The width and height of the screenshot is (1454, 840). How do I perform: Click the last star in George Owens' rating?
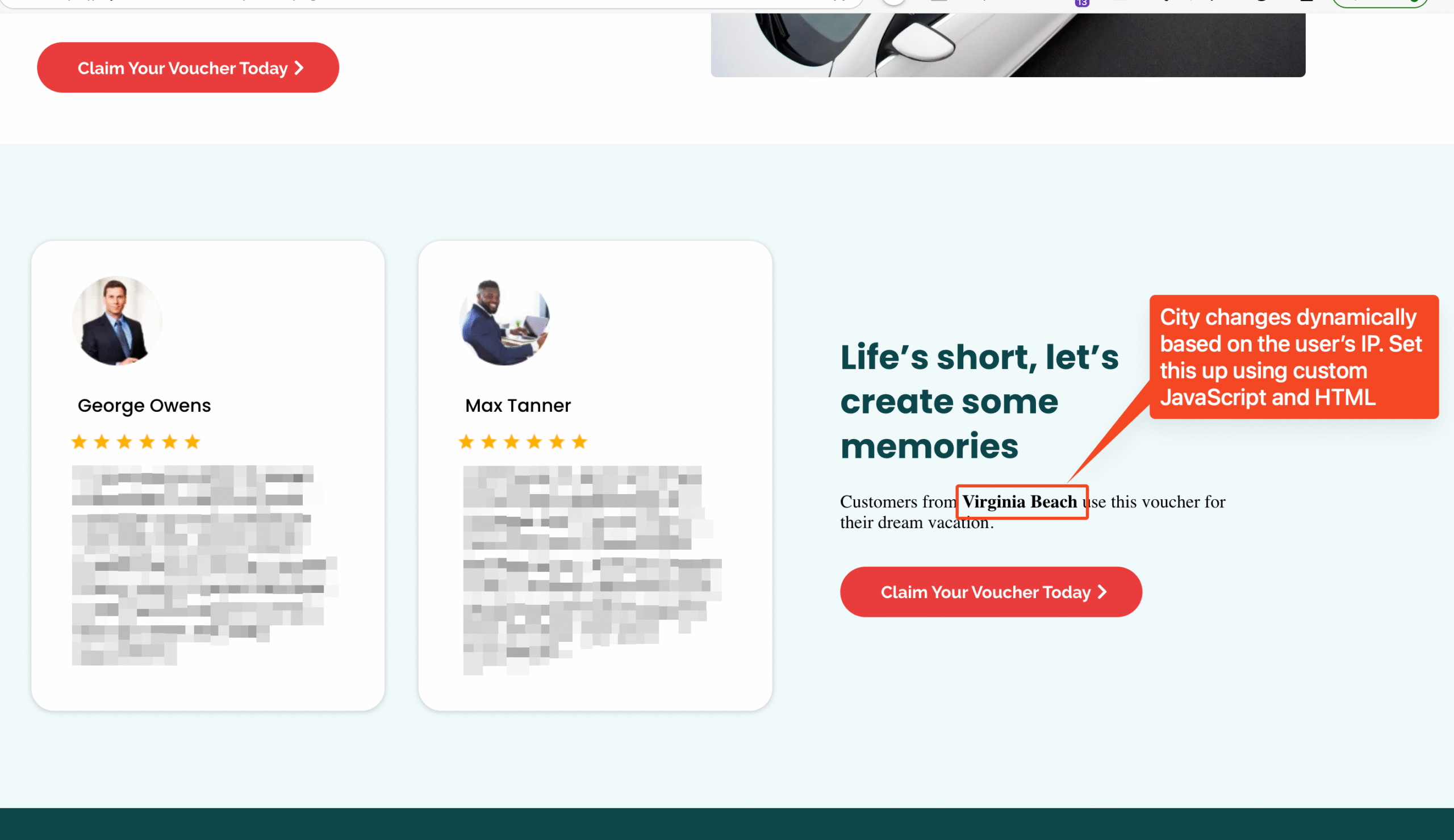[x=192, y=442]
